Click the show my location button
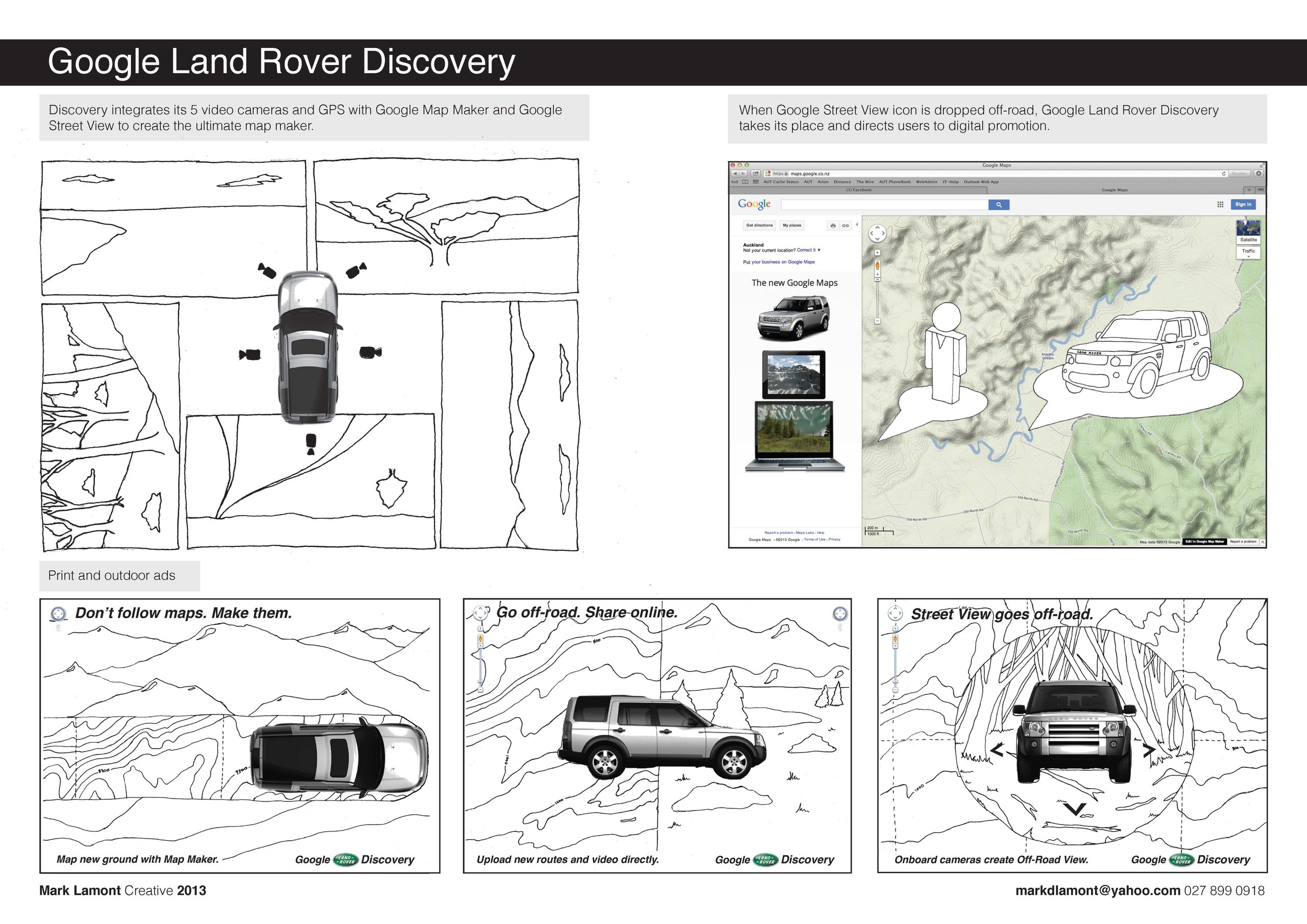 (x=877, y=252)
